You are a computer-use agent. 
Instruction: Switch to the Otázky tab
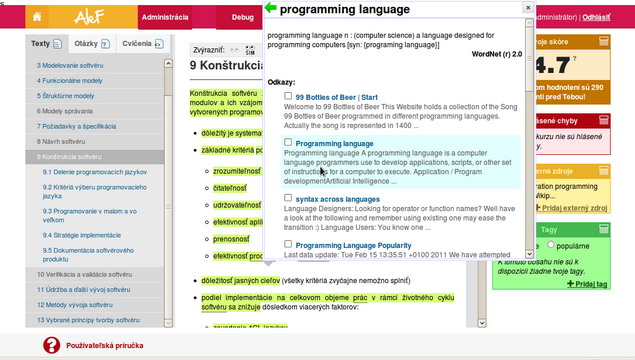coord(92,43)
